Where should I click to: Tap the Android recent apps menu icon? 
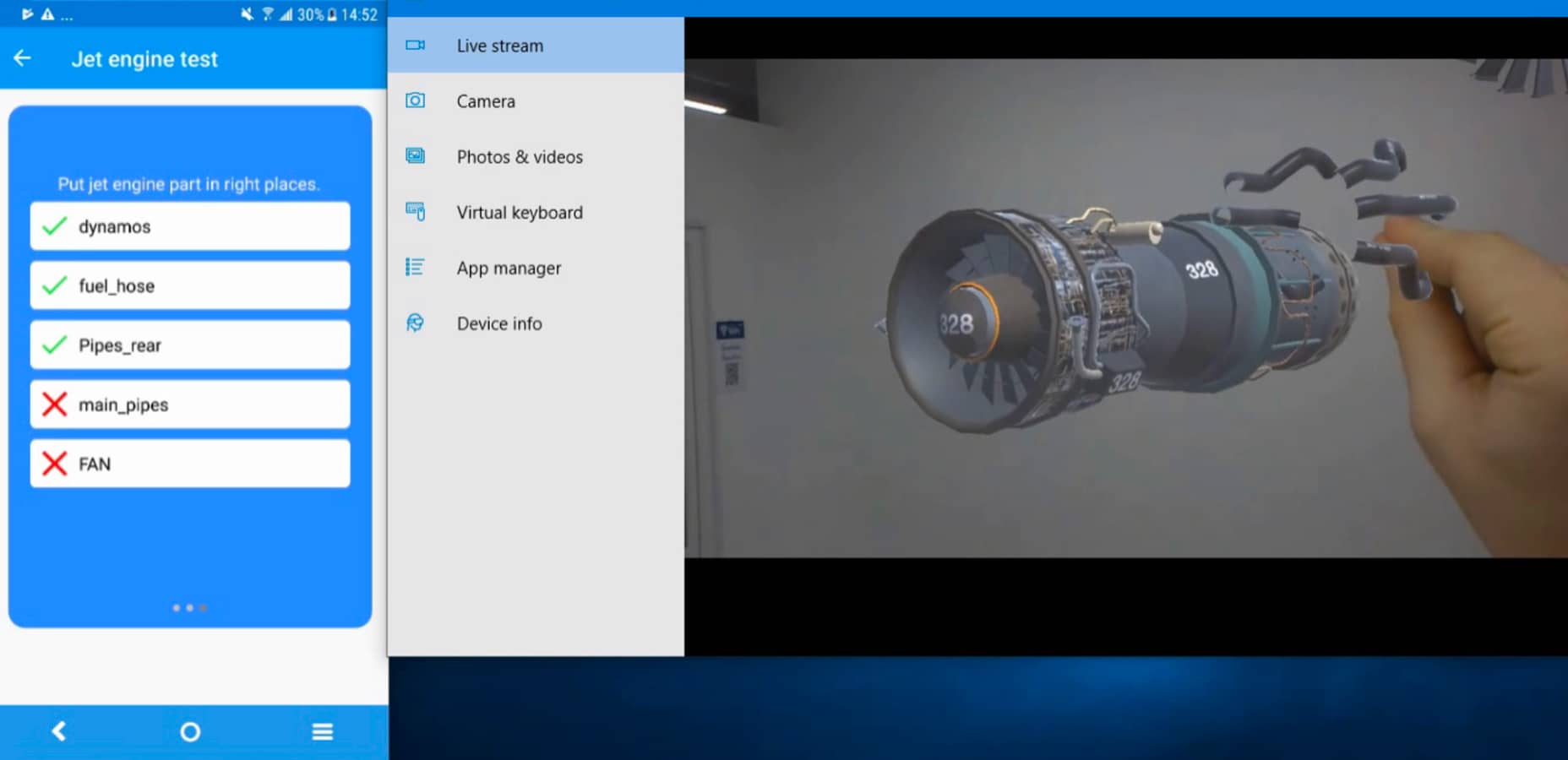(322, 731)
